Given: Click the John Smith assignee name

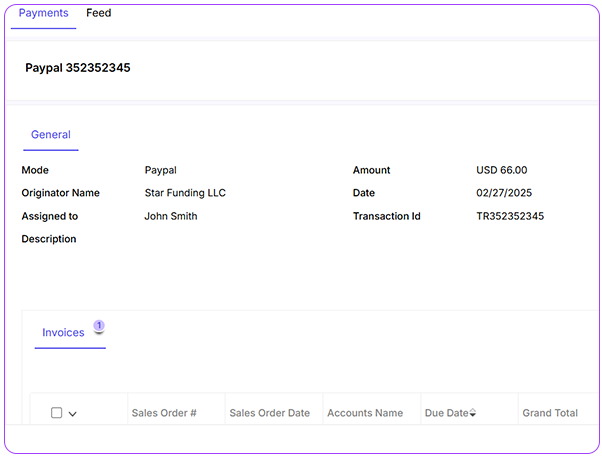Looking at the screenshot, I should (x=171, y=216).
